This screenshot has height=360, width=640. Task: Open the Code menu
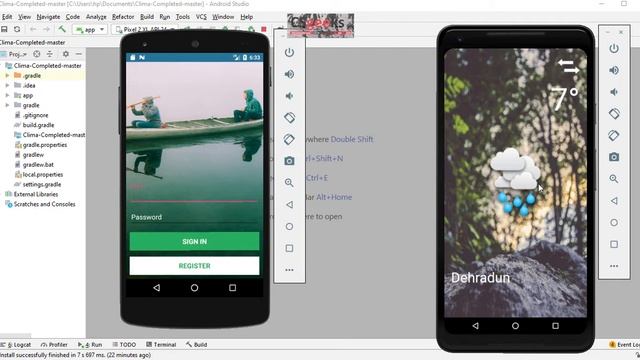[73, 17]
